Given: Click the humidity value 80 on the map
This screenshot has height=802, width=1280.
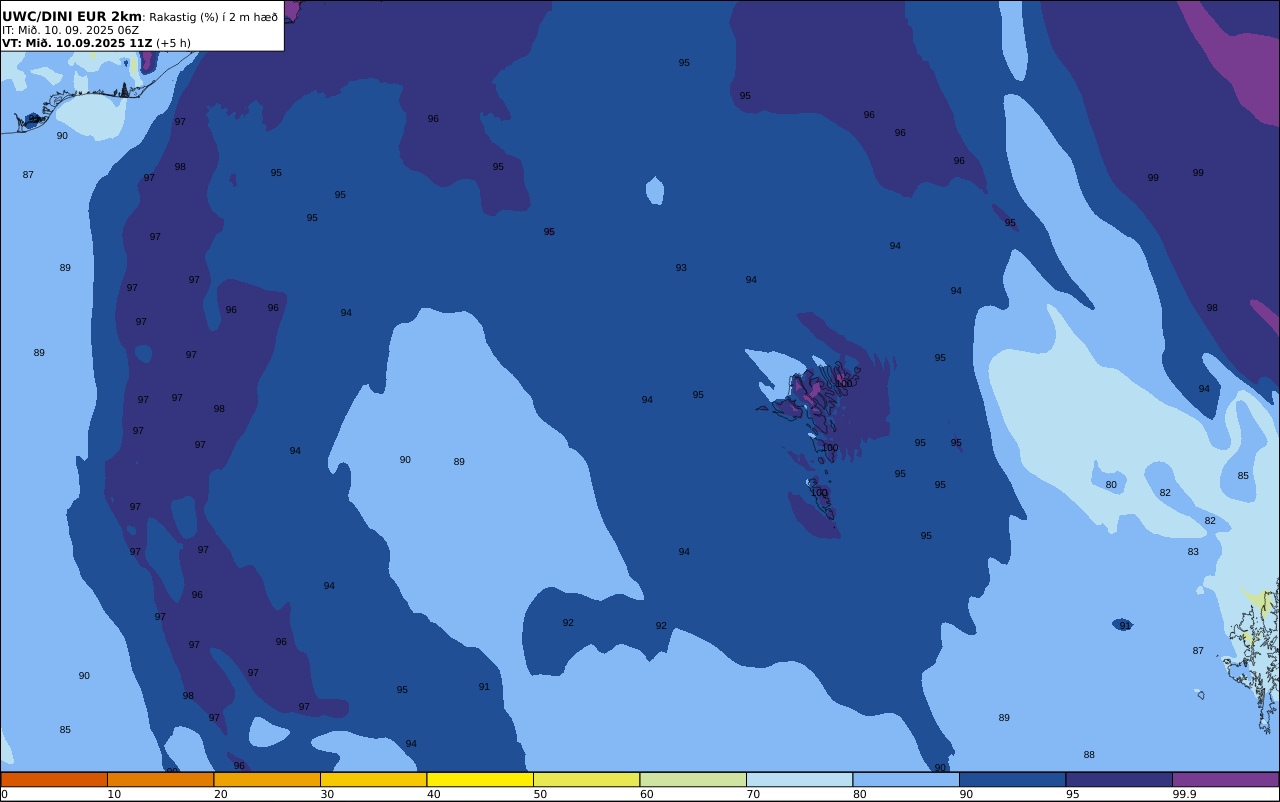Looking at the screenshot, I should (1111, 485).
